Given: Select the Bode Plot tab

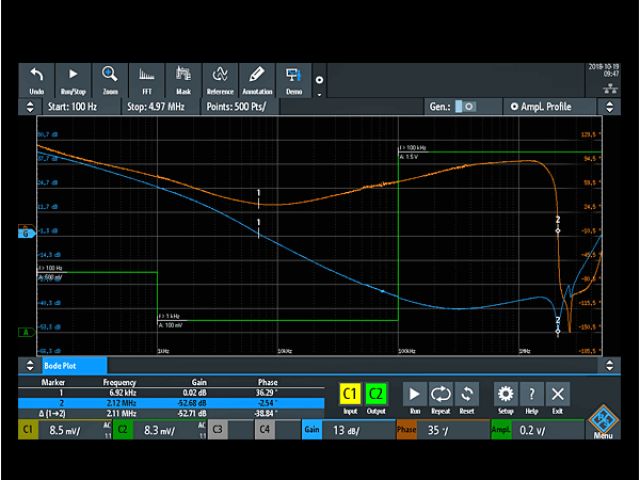Looking at the screenshot, I should (x=60, y=366).
